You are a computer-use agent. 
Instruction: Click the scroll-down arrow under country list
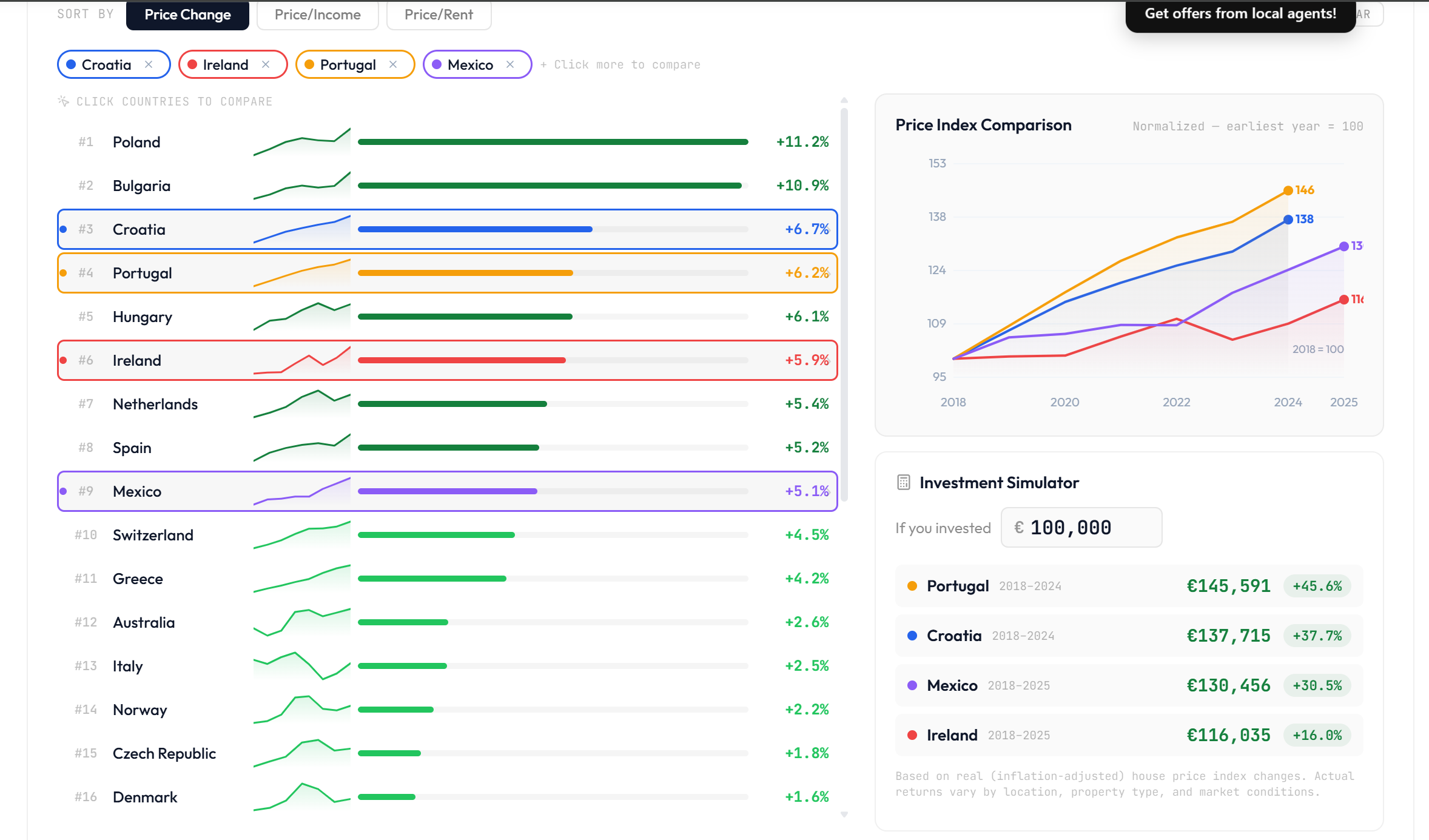[844, 815]
